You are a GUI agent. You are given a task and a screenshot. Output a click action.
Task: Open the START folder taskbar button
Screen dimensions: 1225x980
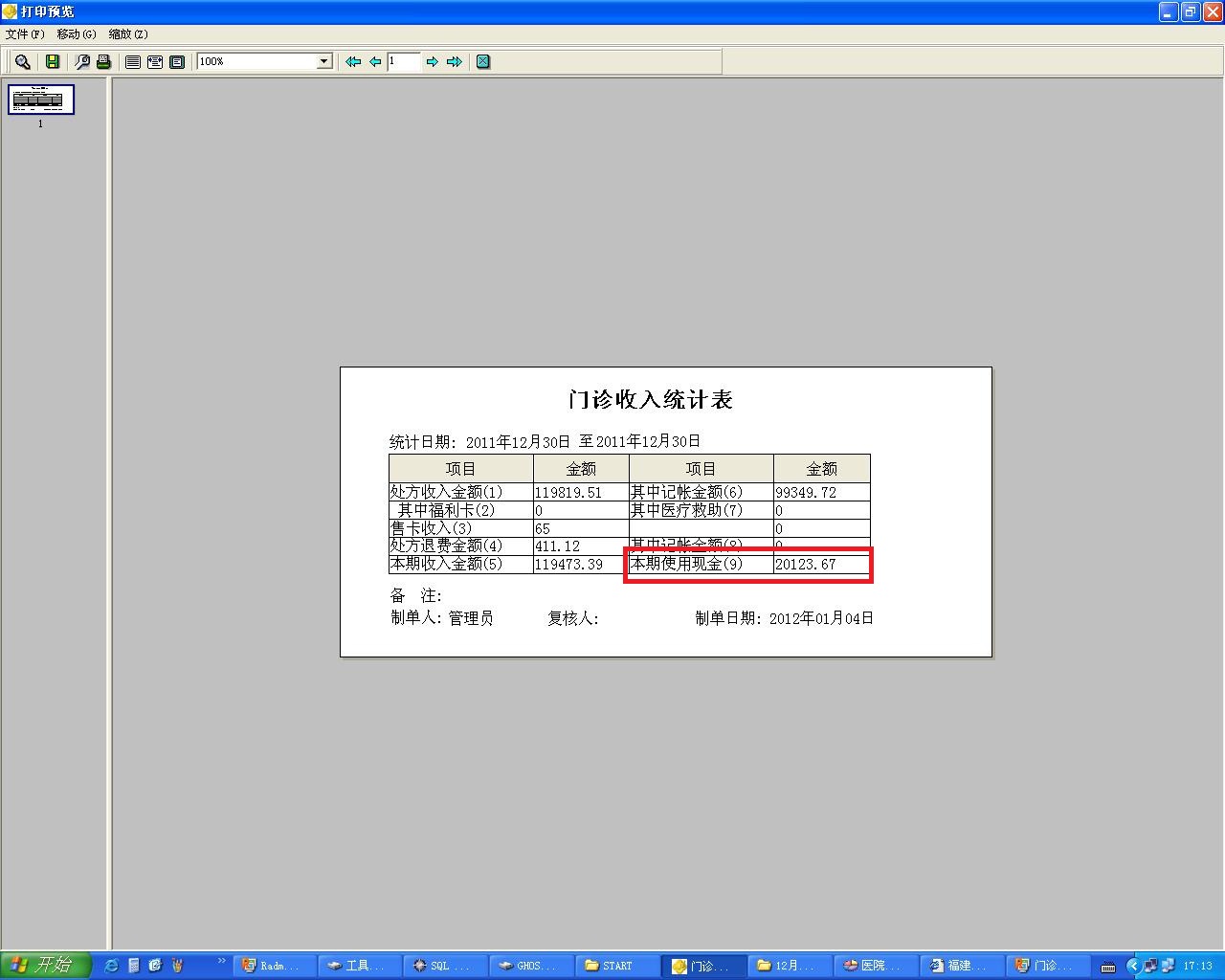[x=618, y=966]
